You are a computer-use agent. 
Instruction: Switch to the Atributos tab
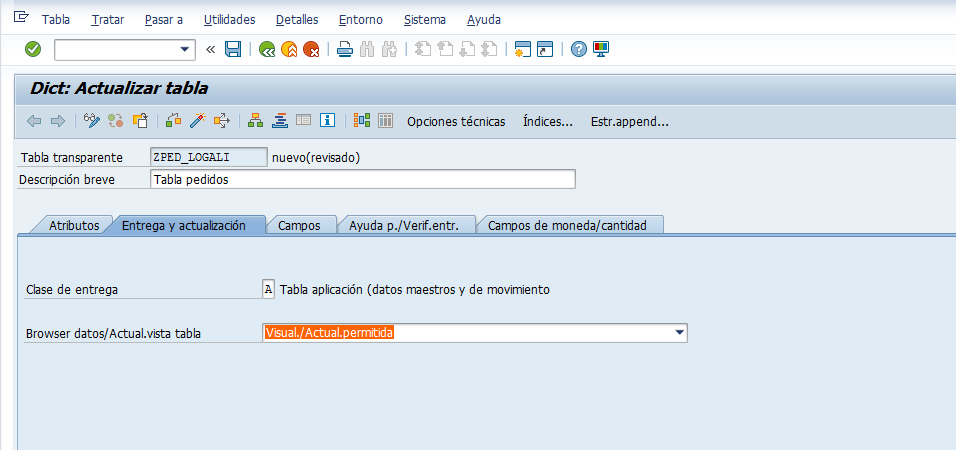click(x=74, y=225)
